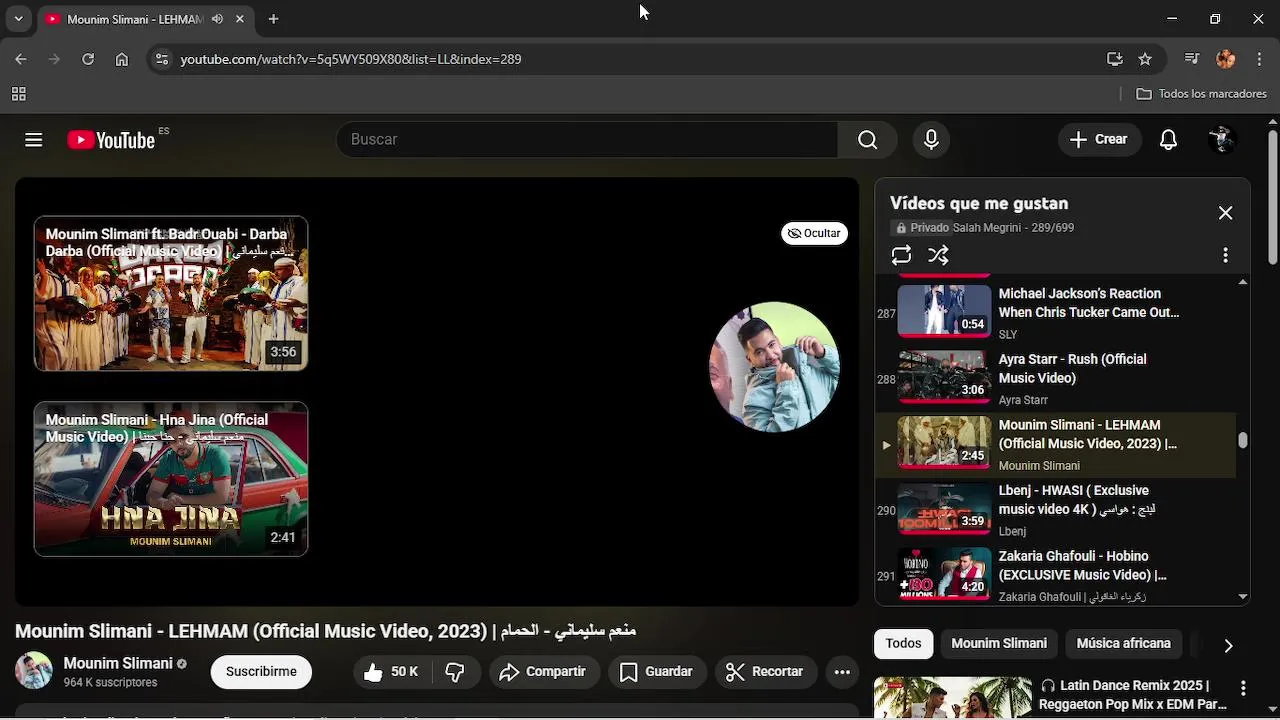
Task: Click the address bar URL
Action: [351, 59]
